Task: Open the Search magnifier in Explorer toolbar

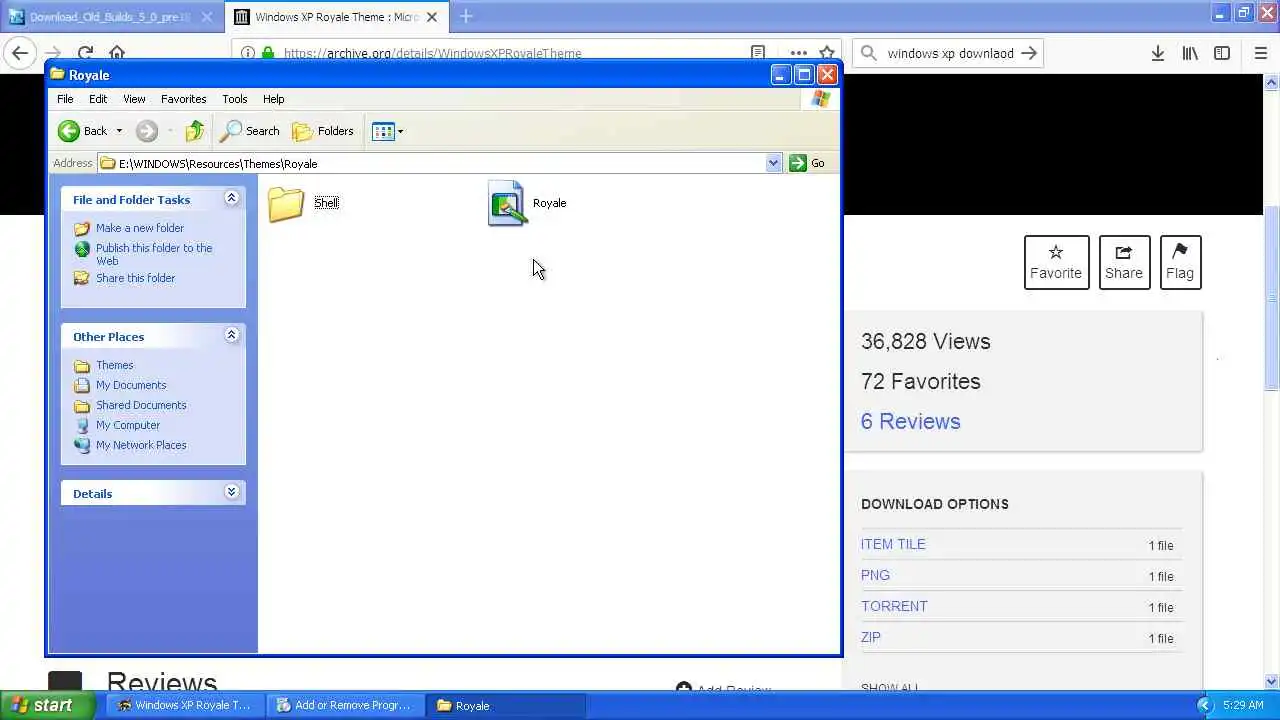Action: pyautogui.click(x=231, y=131)
